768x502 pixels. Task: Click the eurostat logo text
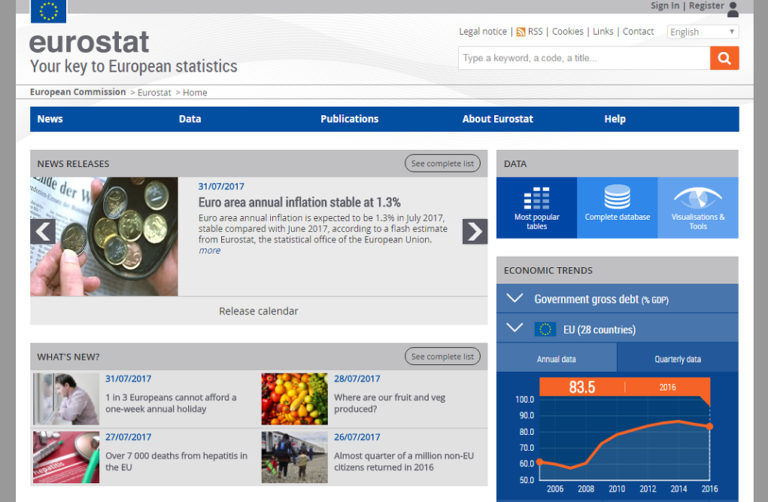click(89, 42)
